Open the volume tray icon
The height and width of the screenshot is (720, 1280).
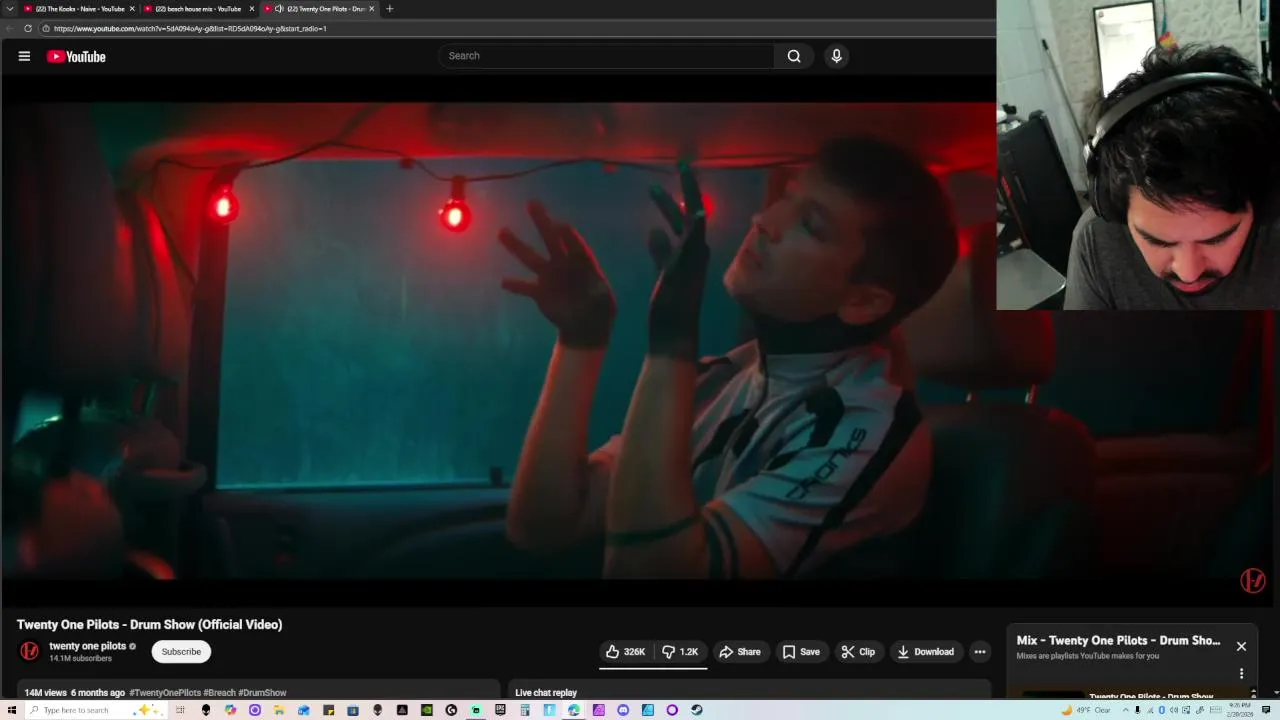pyautogui.click(x=1174, y=710)
